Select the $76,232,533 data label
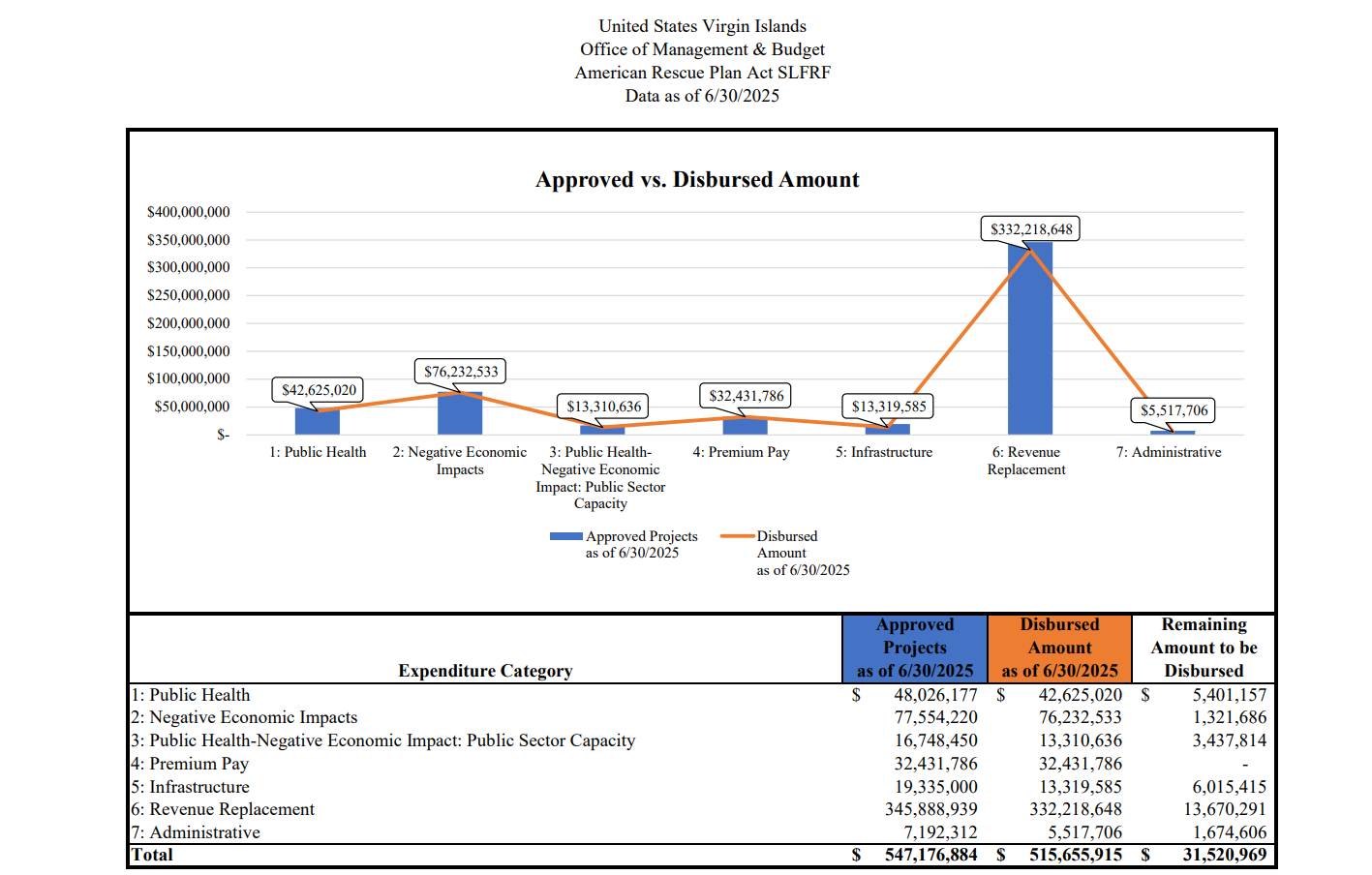The image size is (1372, 875). point(461,372)
